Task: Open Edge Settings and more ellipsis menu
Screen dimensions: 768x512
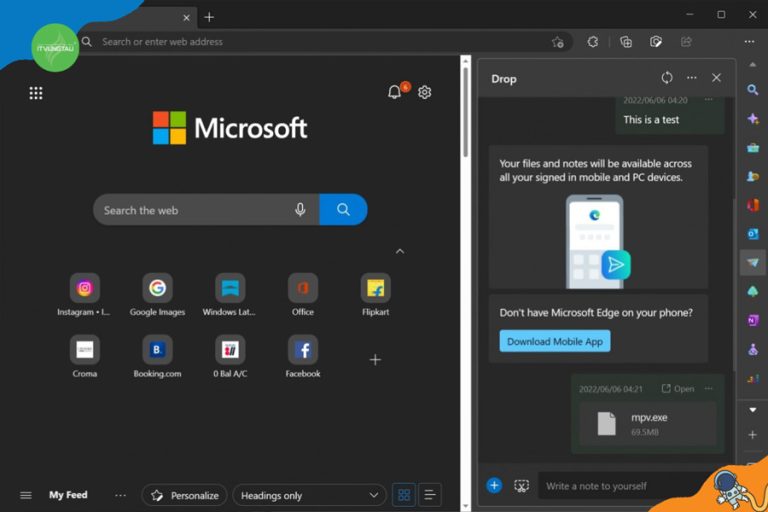Action: point(749,42)
